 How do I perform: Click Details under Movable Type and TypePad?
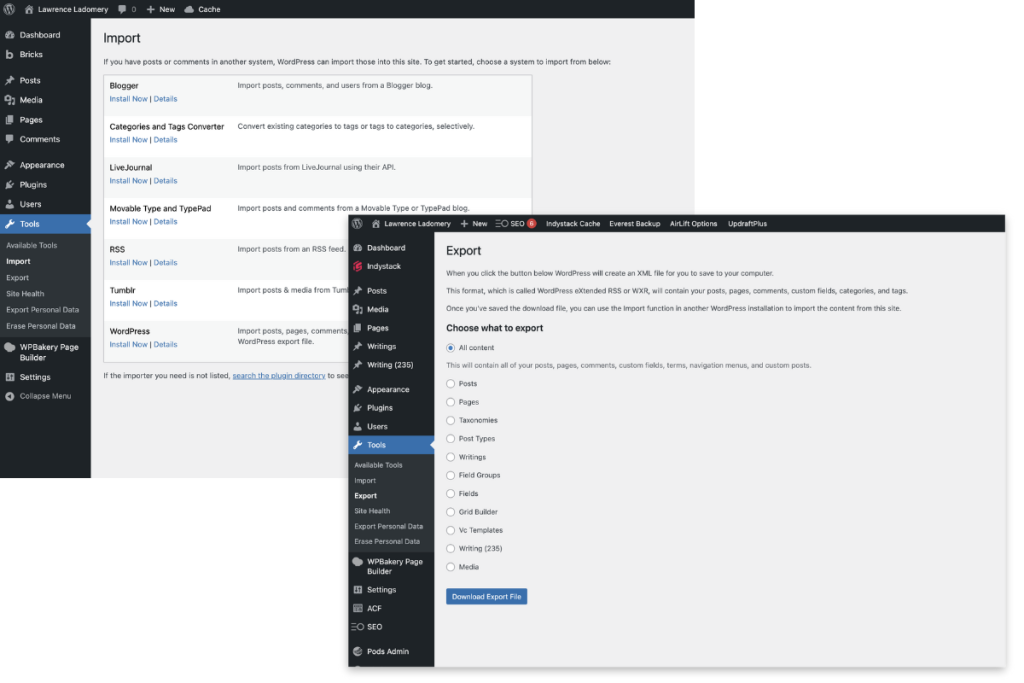pyautogui.click(x=165, y=221)
